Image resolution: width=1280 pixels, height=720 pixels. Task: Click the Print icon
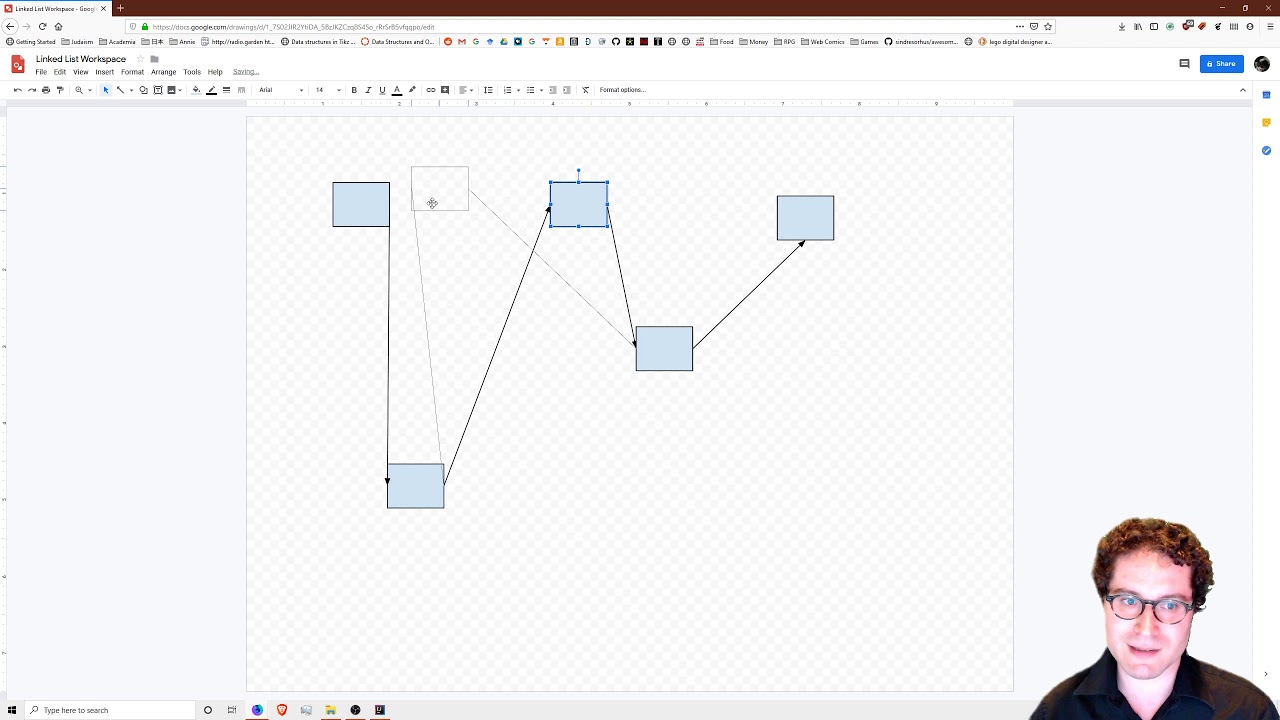click(x=46, y=90)
